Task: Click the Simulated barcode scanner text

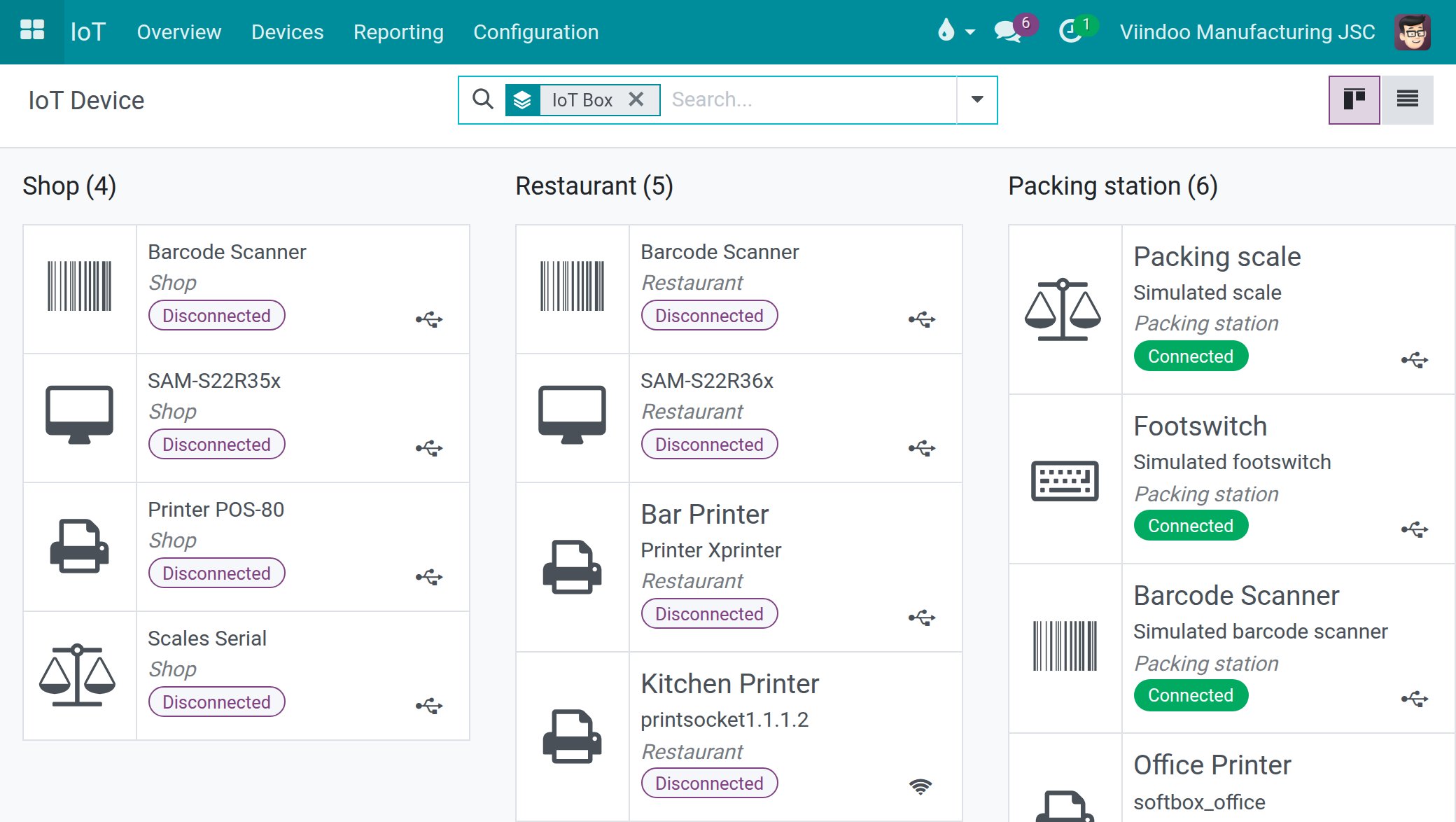Action: [x=1260, y=632]
